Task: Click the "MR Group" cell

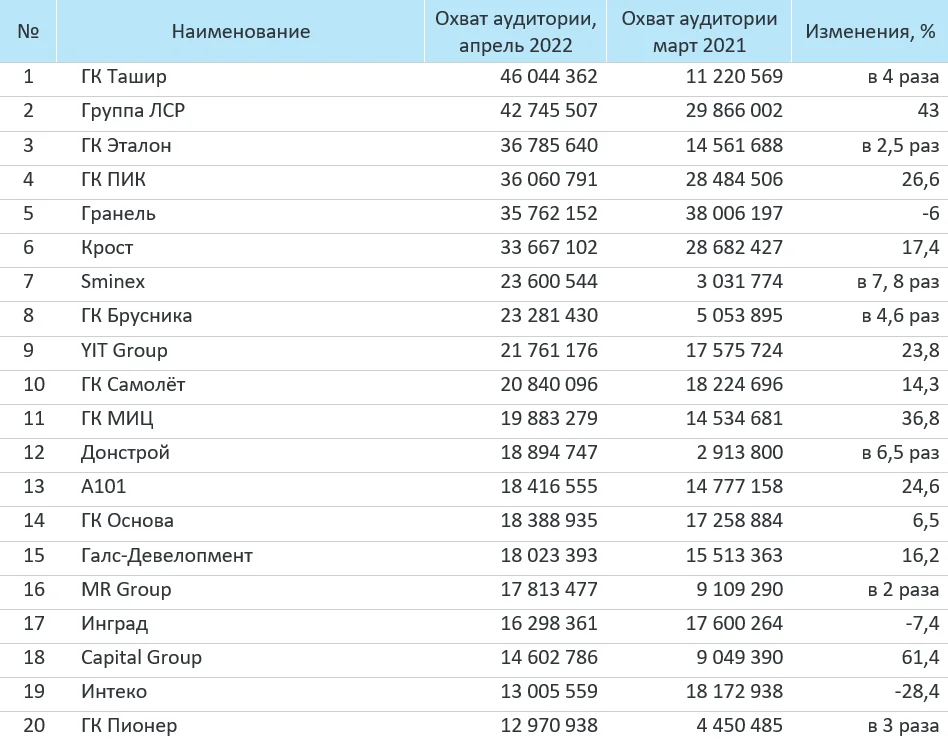Action: click(126, 589)
